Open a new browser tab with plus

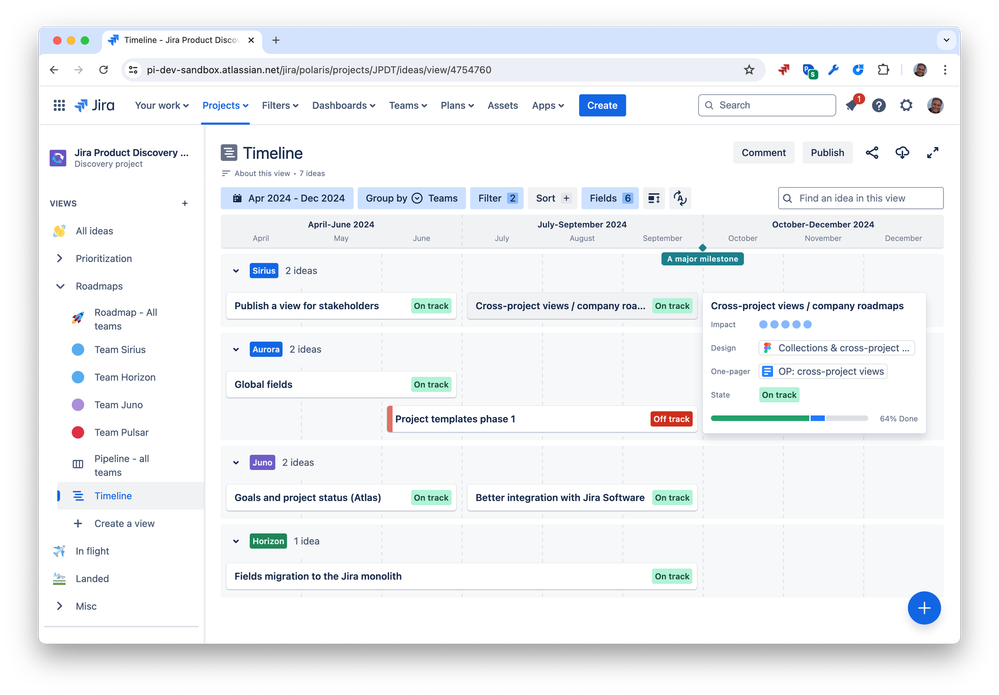275,40
